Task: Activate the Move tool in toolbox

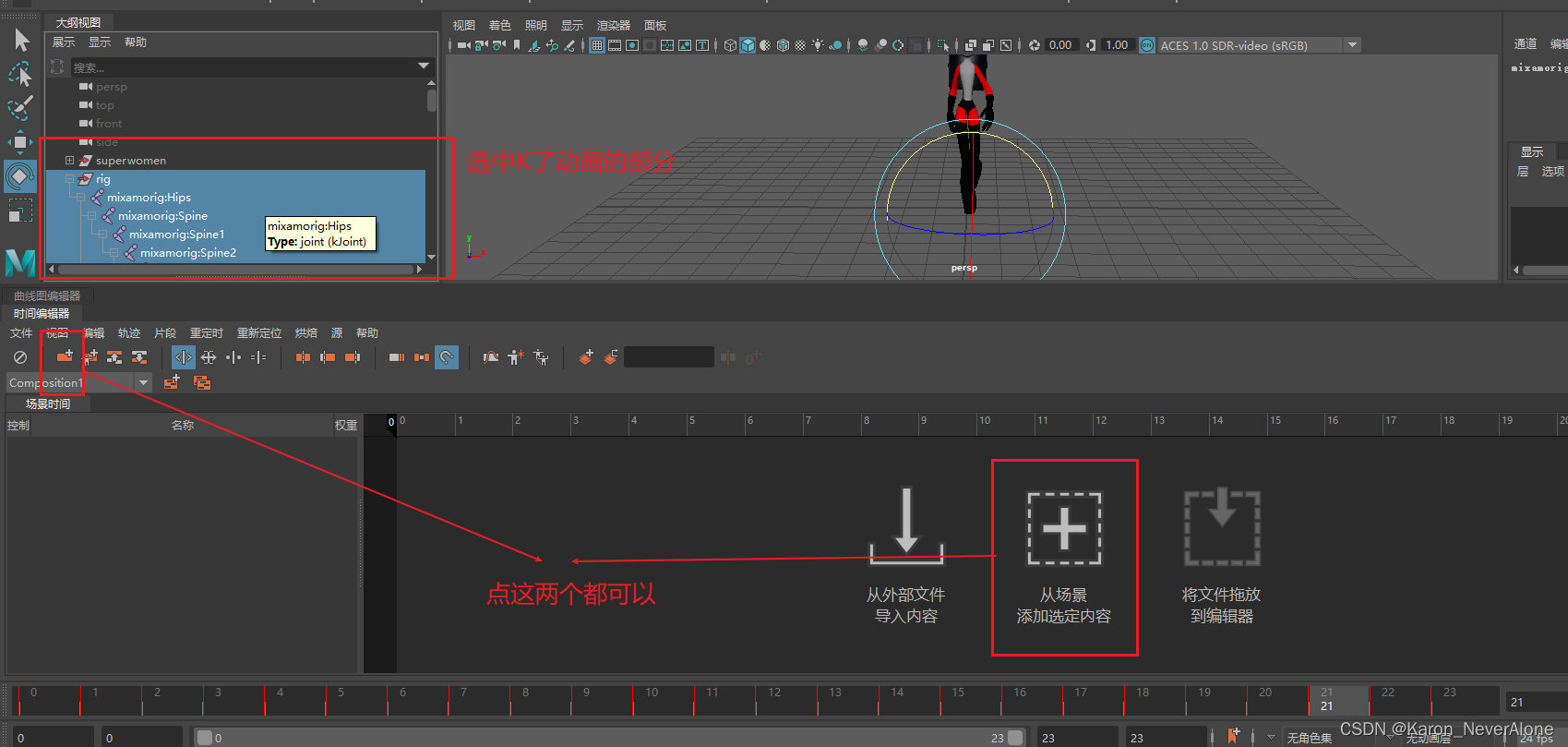Action: [20, 141]
